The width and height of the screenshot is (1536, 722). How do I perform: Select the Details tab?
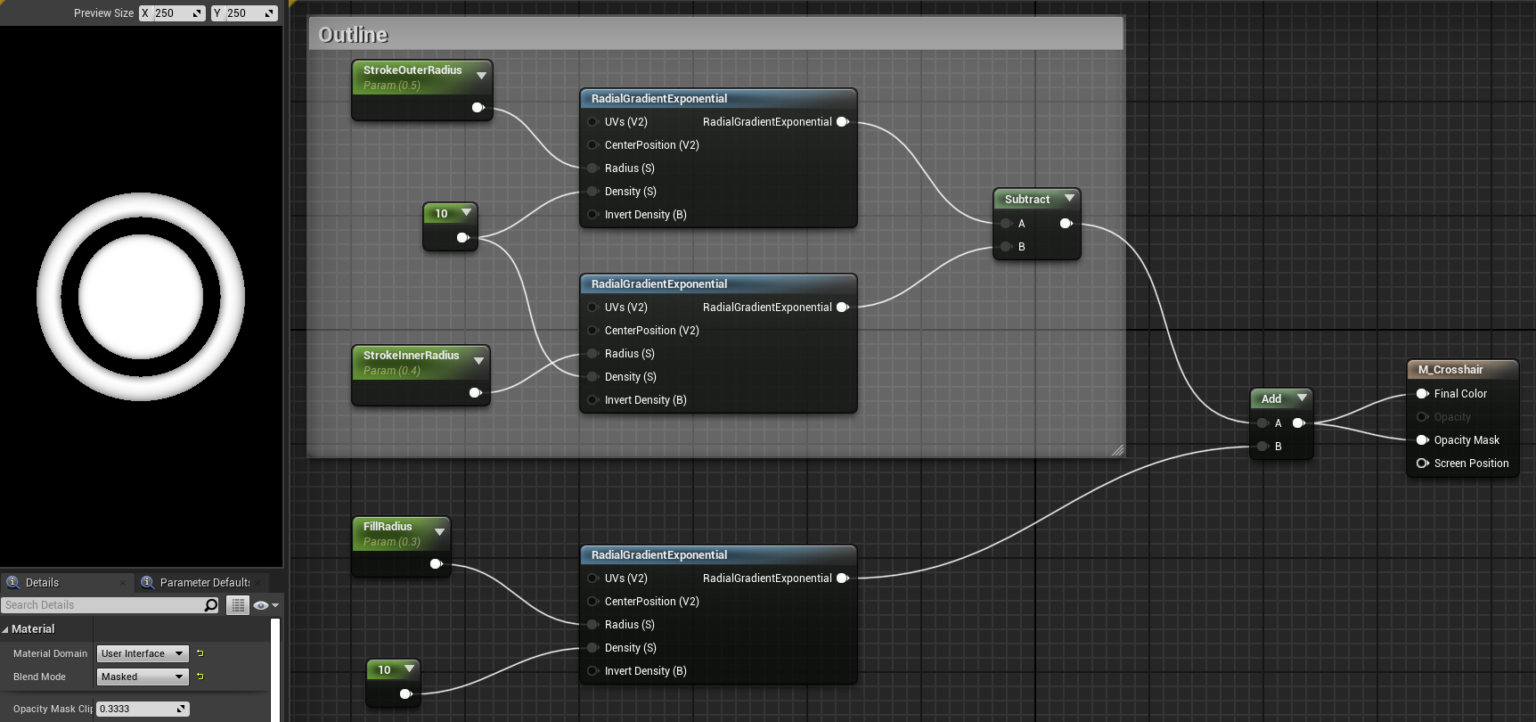(40, 582)
